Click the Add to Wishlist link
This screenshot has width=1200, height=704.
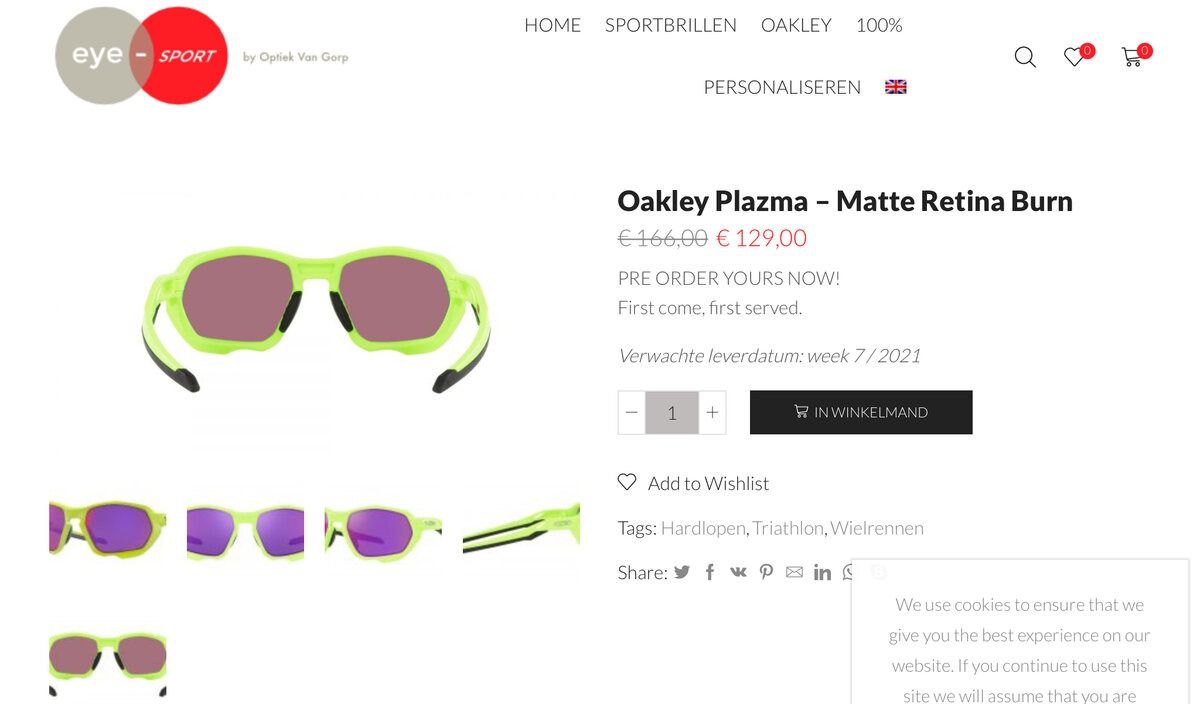pyautogui.click(x=708, y=484)
